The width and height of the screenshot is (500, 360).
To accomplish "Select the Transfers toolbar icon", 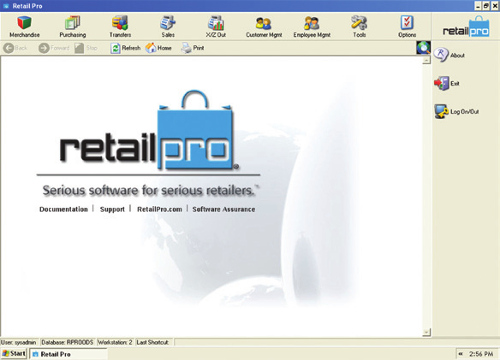I will 120,27.
